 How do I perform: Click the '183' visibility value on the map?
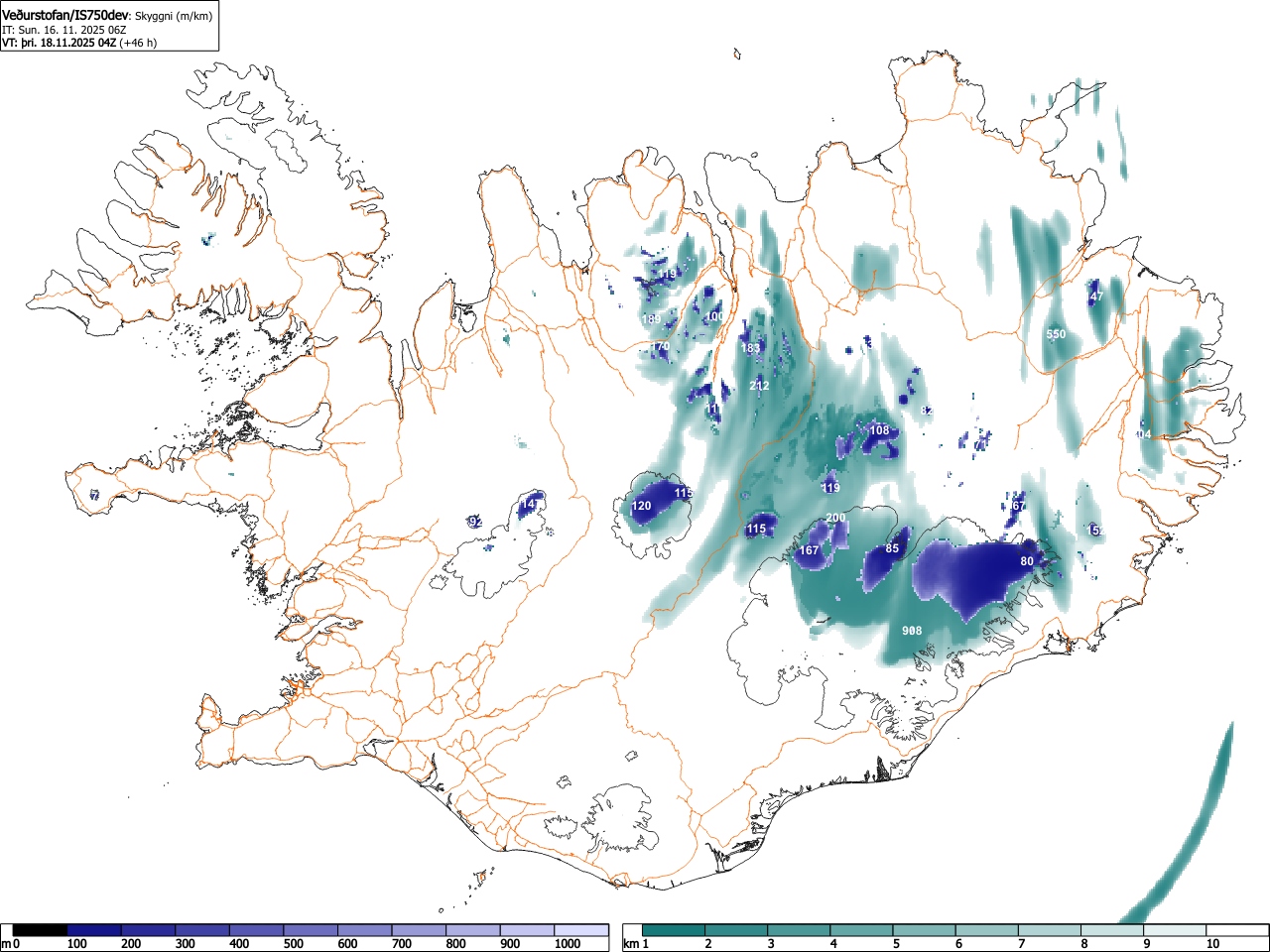750,349
